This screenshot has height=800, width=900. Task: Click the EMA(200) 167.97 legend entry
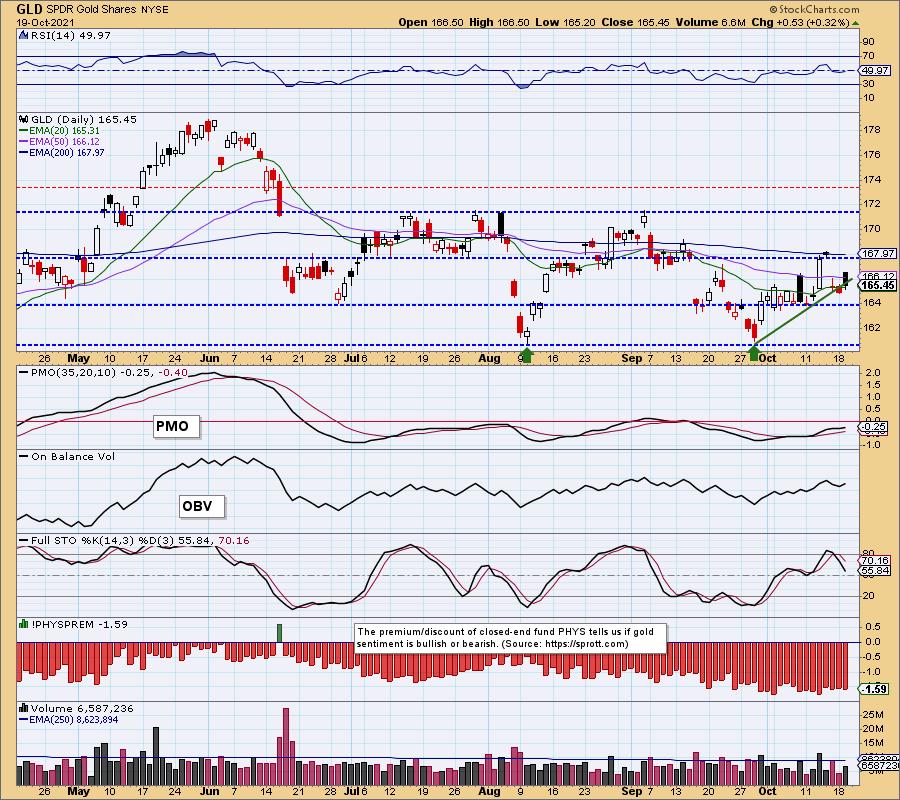click(61, 152)
